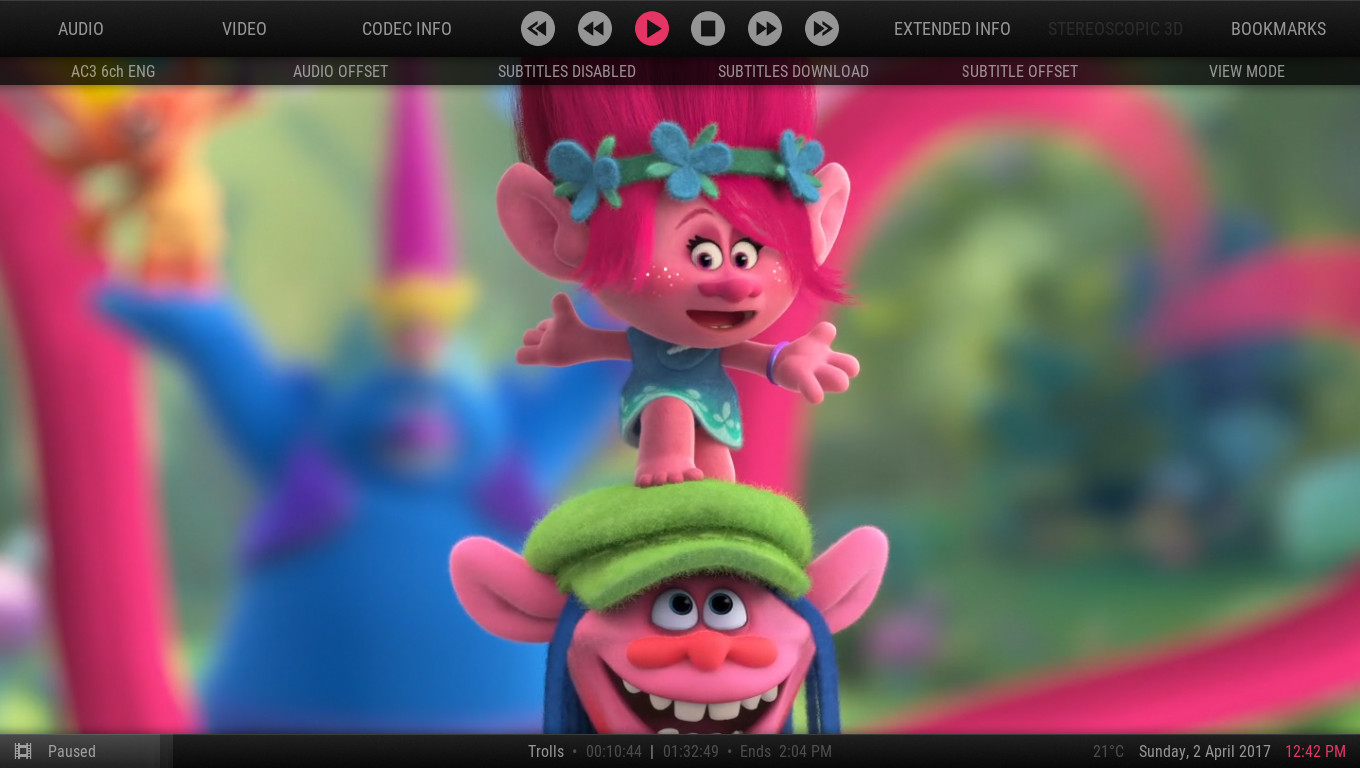This screenshot has height=768, width=1360.
Task: Open the Video settings menu
Action: pos(244,29)
